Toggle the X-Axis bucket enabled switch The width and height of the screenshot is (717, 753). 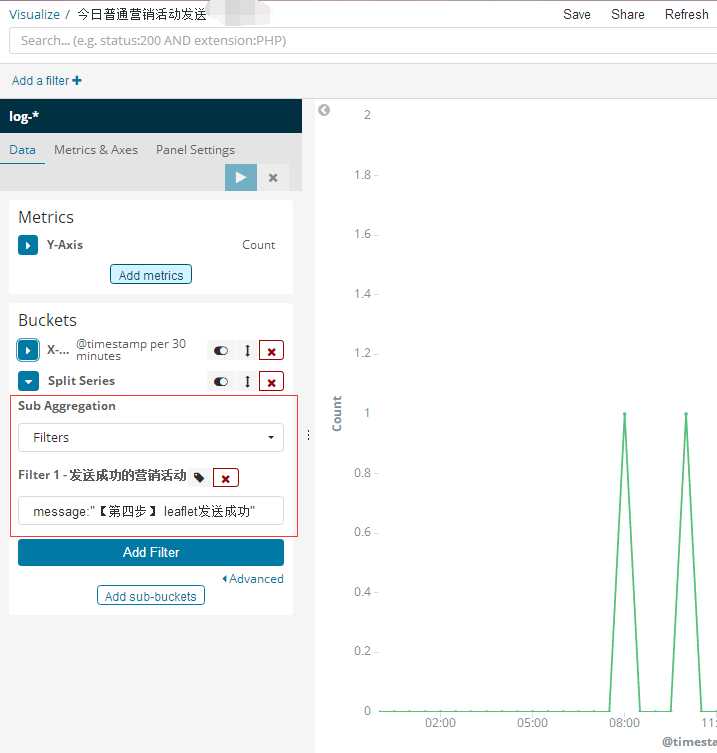click(221, 351)
